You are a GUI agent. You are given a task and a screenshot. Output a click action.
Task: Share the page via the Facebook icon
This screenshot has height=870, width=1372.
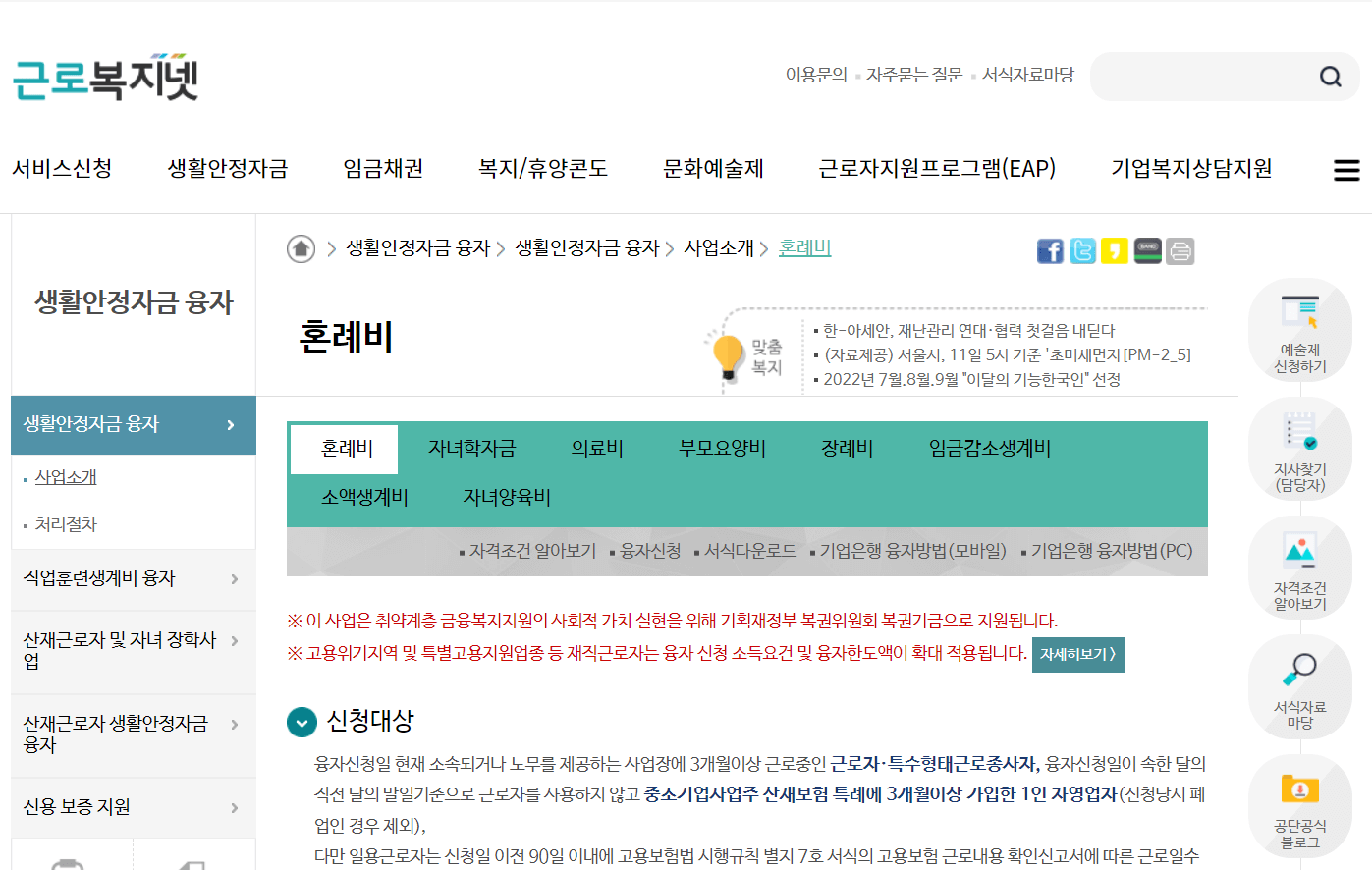1050,250
